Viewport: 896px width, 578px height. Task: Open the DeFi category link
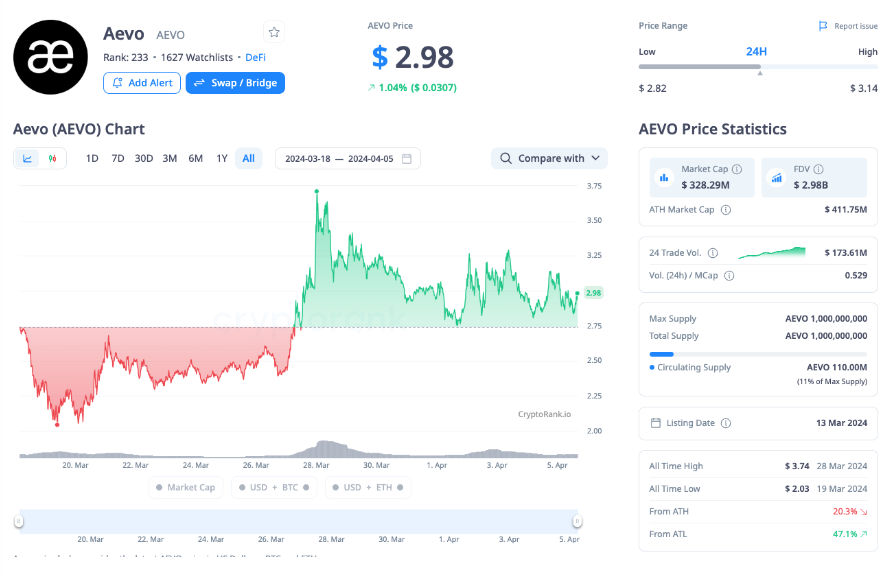click(255, 57)
